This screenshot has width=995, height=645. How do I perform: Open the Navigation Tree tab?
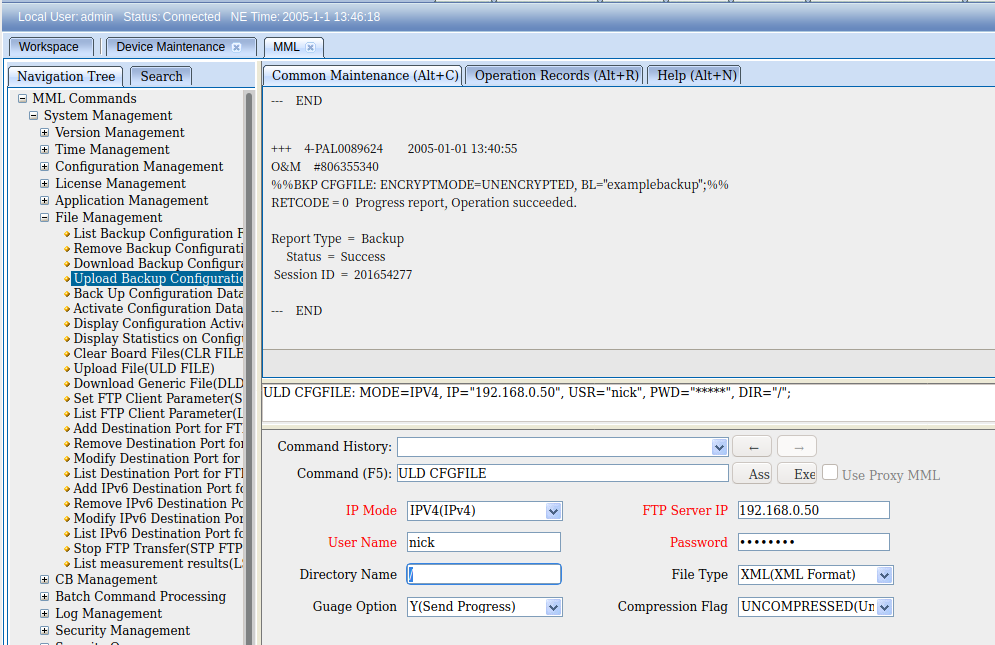66,76
